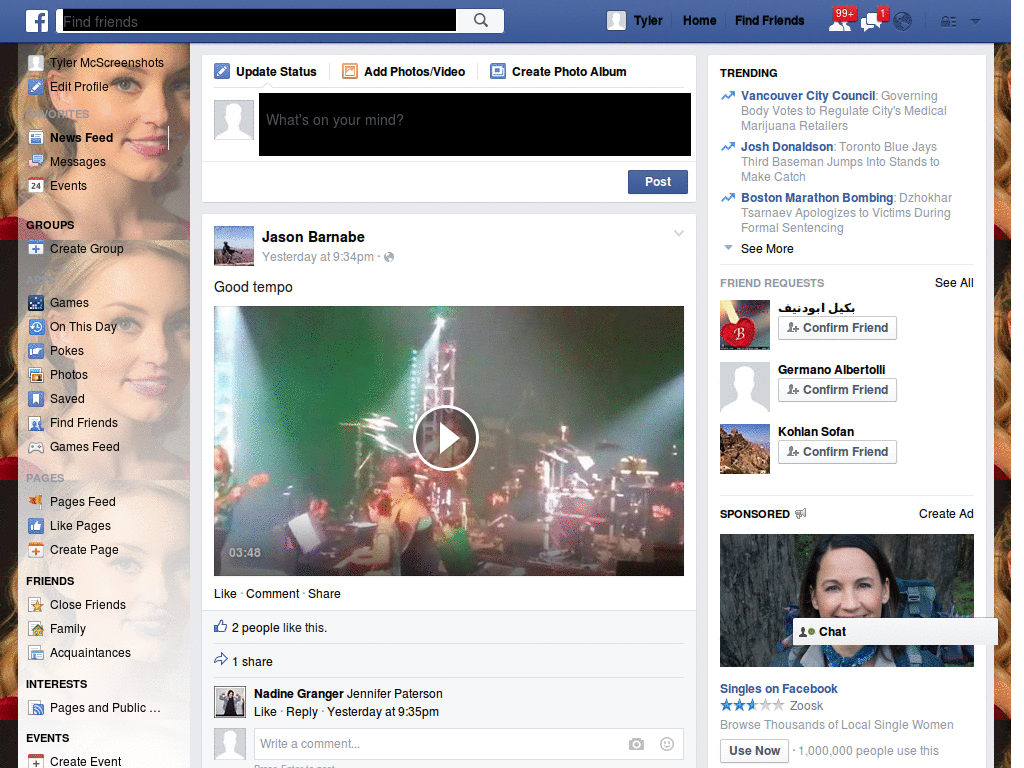Viewport: 1024px width, 768px height.
Task: Confirm Germano Albertolli friend request
Action: coord(837,390)
